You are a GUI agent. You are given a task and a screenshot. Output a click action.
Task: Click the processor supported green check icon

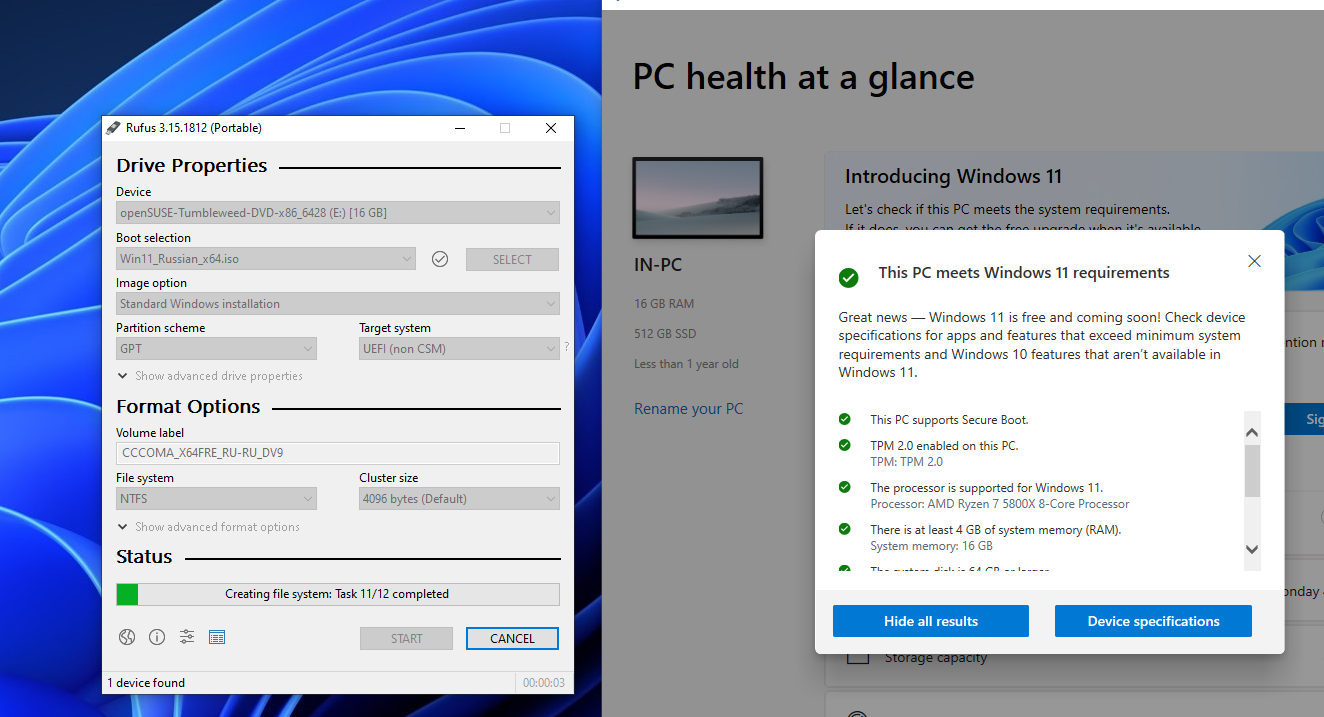[x=845, y=487]
